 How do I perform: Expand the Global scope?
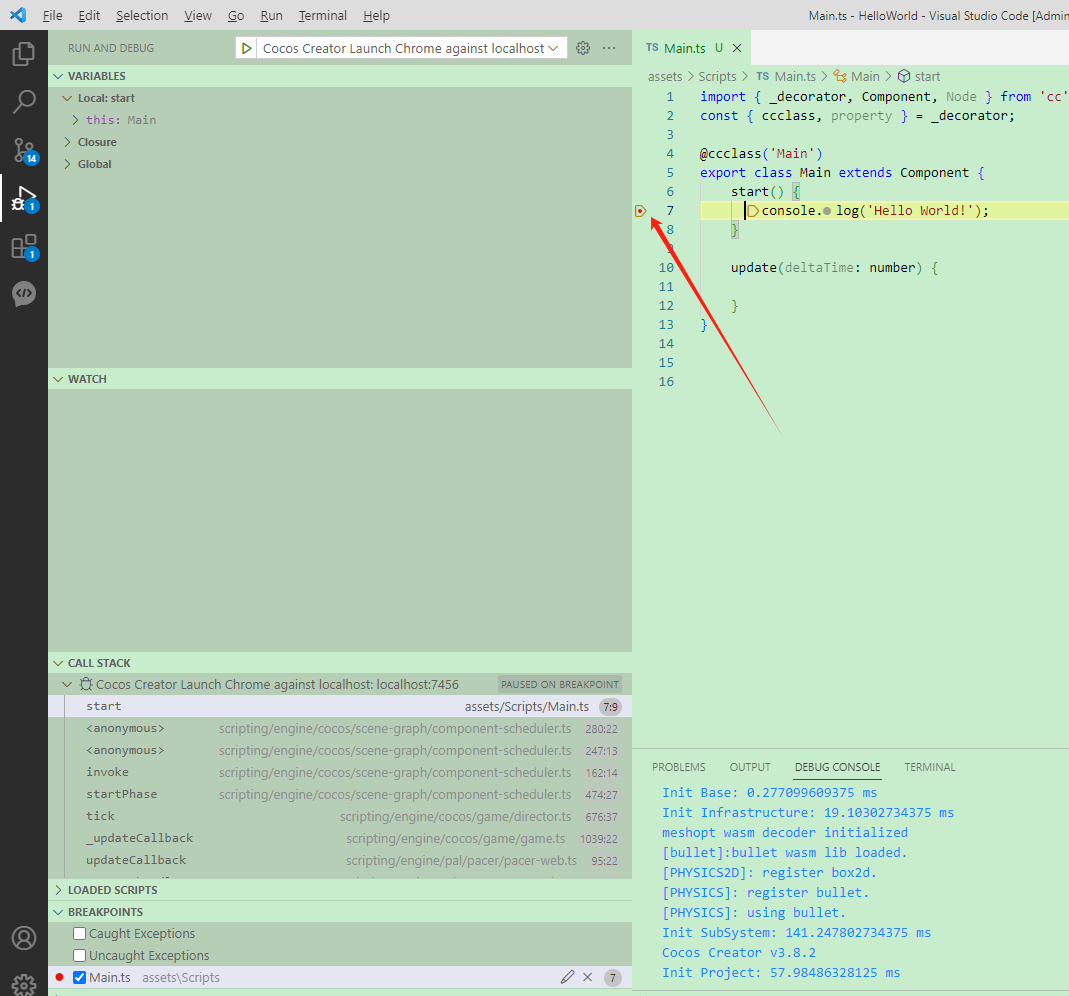click(67, 164)
